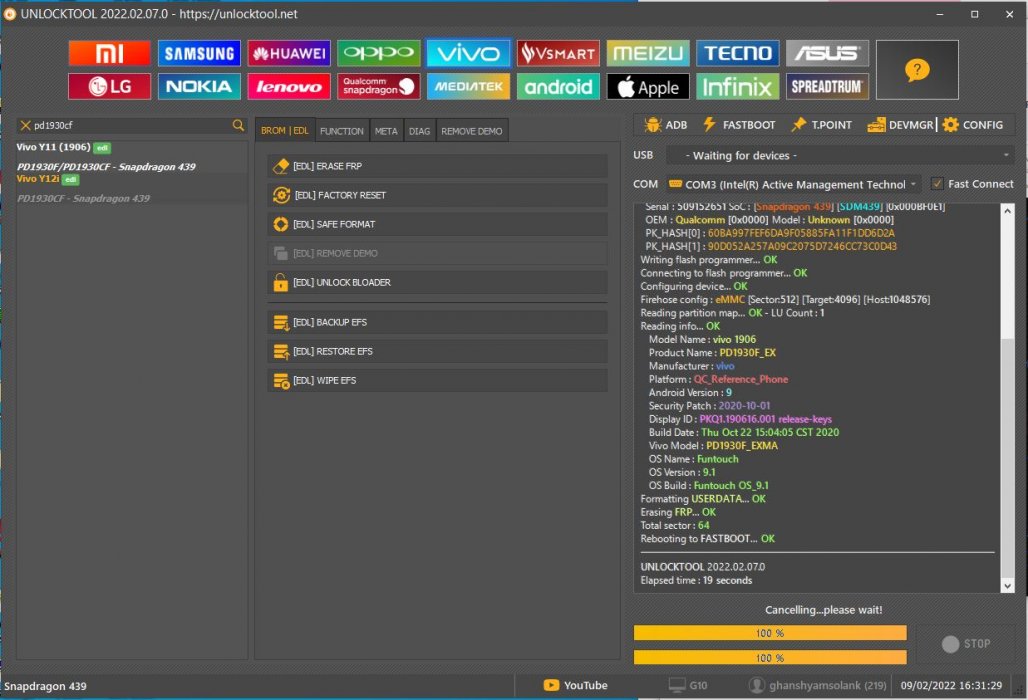1028x700 pixels.
Task: Select the MediaTek brand tile
Action: point(468,87)
